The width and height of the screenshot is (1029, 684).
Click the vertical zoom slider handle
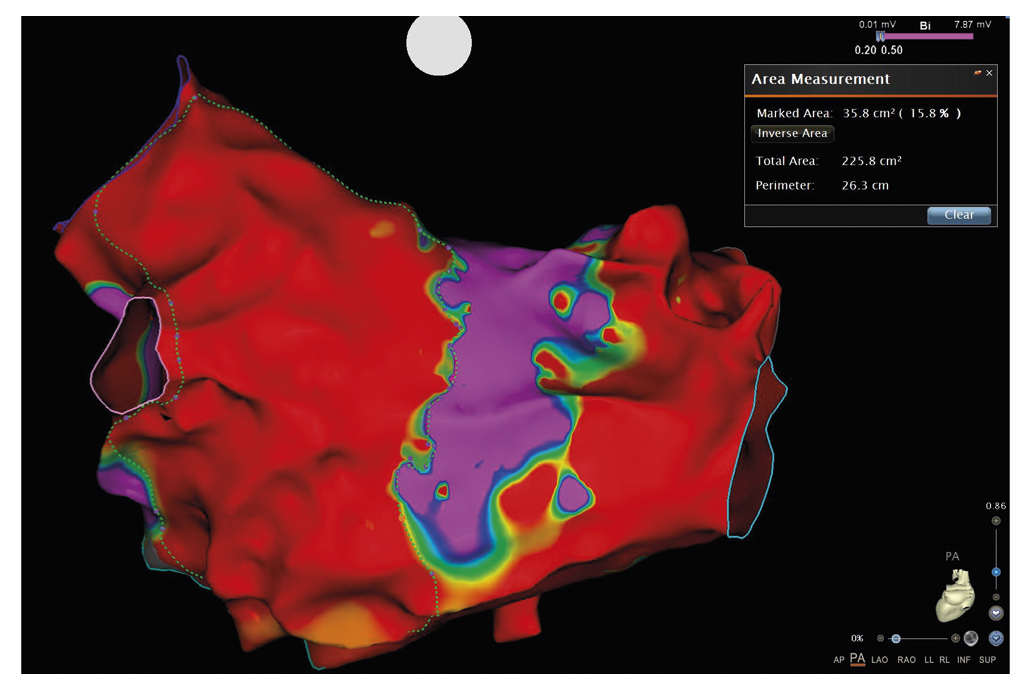[x=995, y=572]
